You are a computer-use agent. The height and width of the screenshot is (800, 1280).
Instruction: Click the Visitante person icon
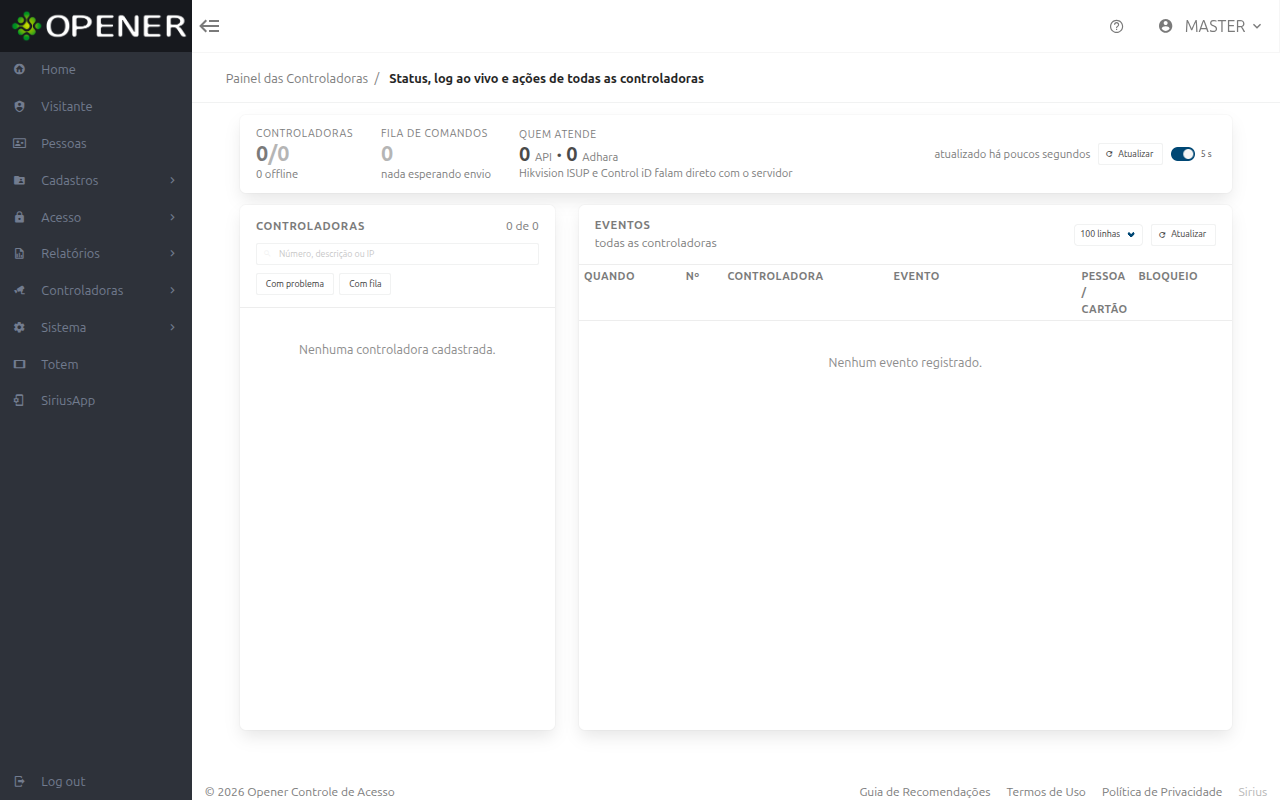tap(20, 107)
